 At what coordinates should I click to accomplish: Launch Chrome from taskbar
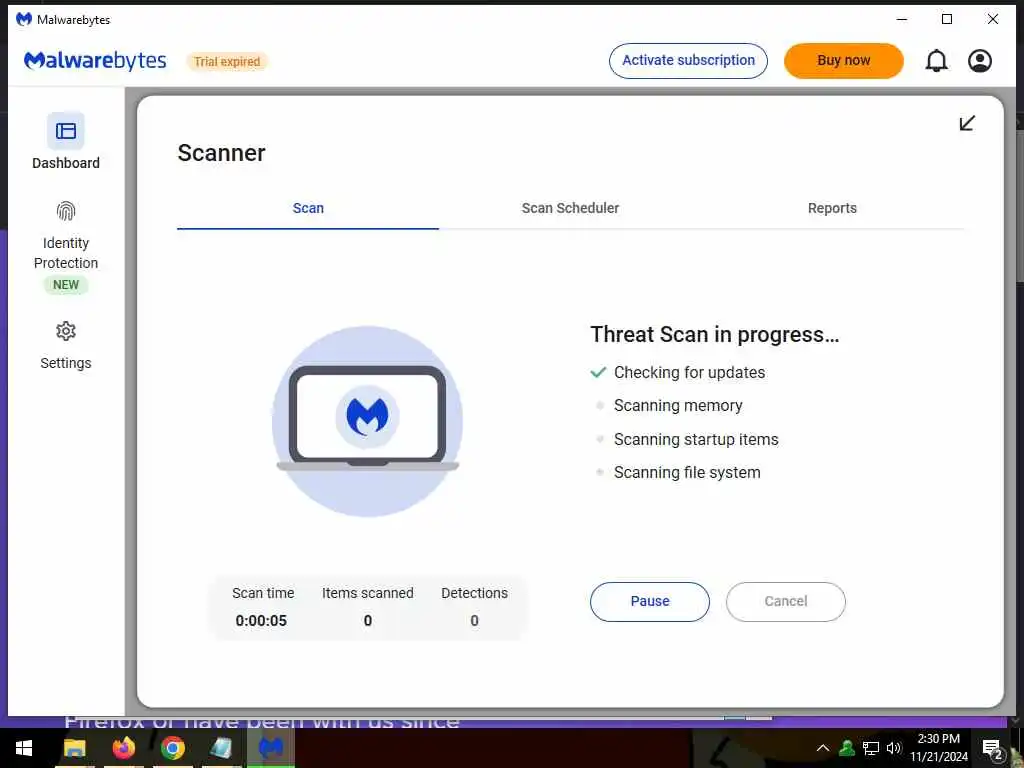[172, 748]
